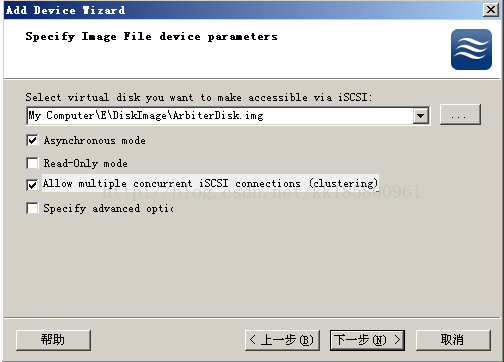This screenshot has height=362, width=504.
Task: Click the StarWind wave logo icon
Action: [471, 49]
